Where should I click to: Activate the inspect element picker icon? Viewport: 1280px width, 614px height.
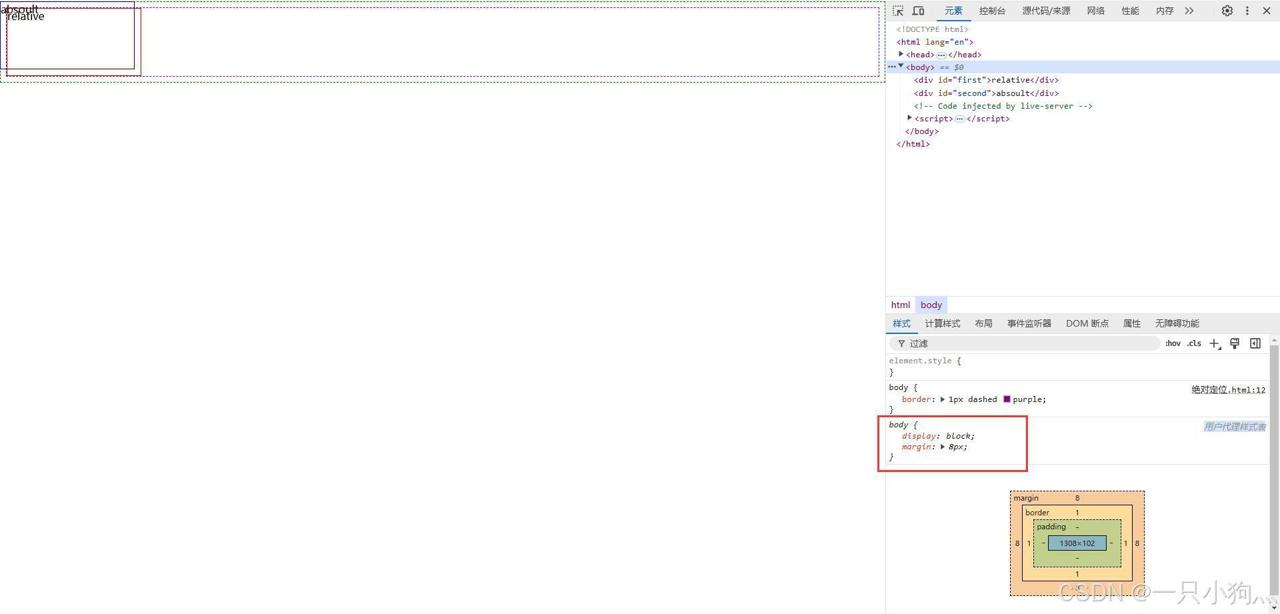(898, 11)
